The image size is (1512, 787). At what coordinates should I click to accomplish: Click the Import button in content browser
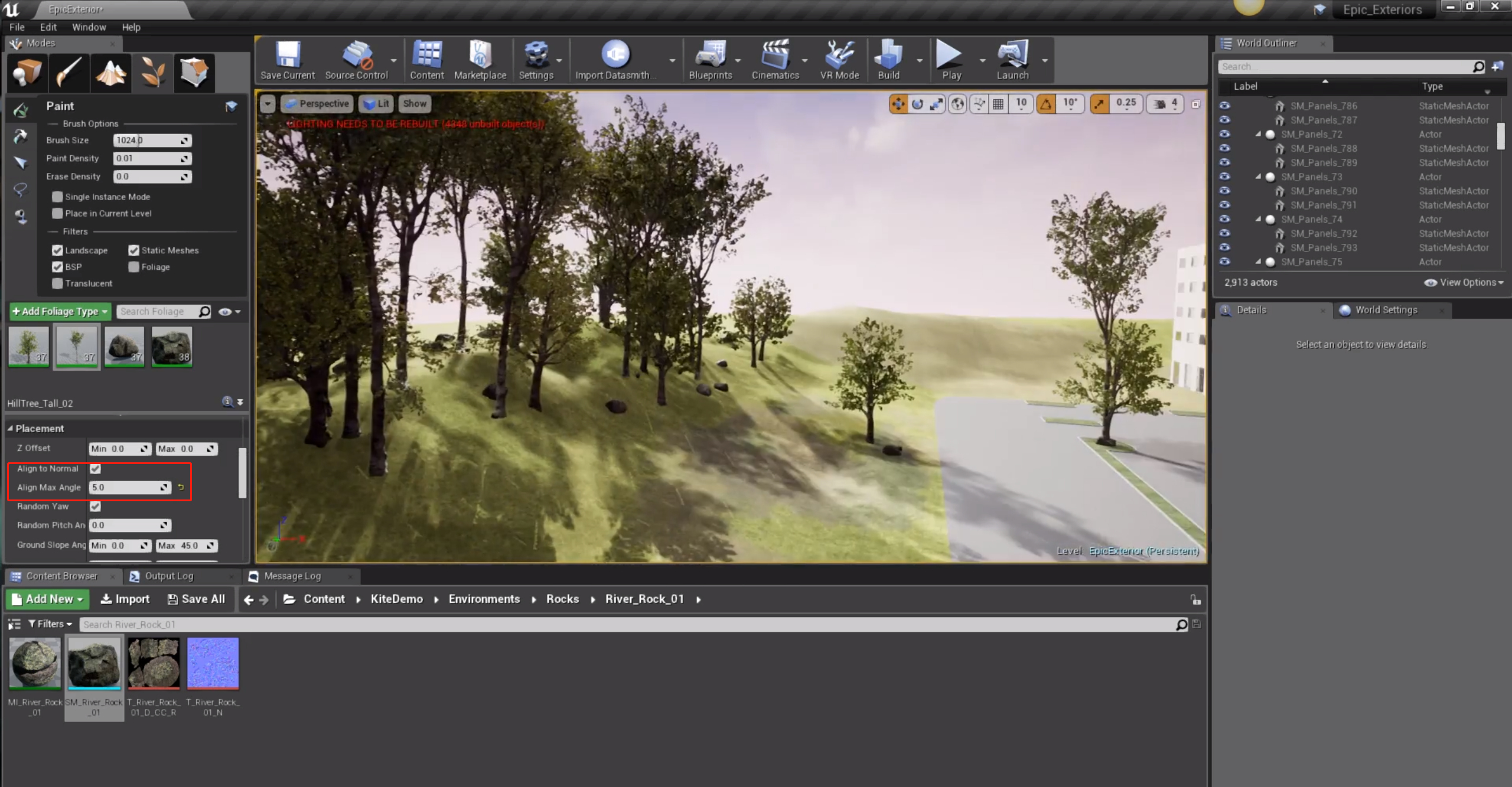point(125,599)
